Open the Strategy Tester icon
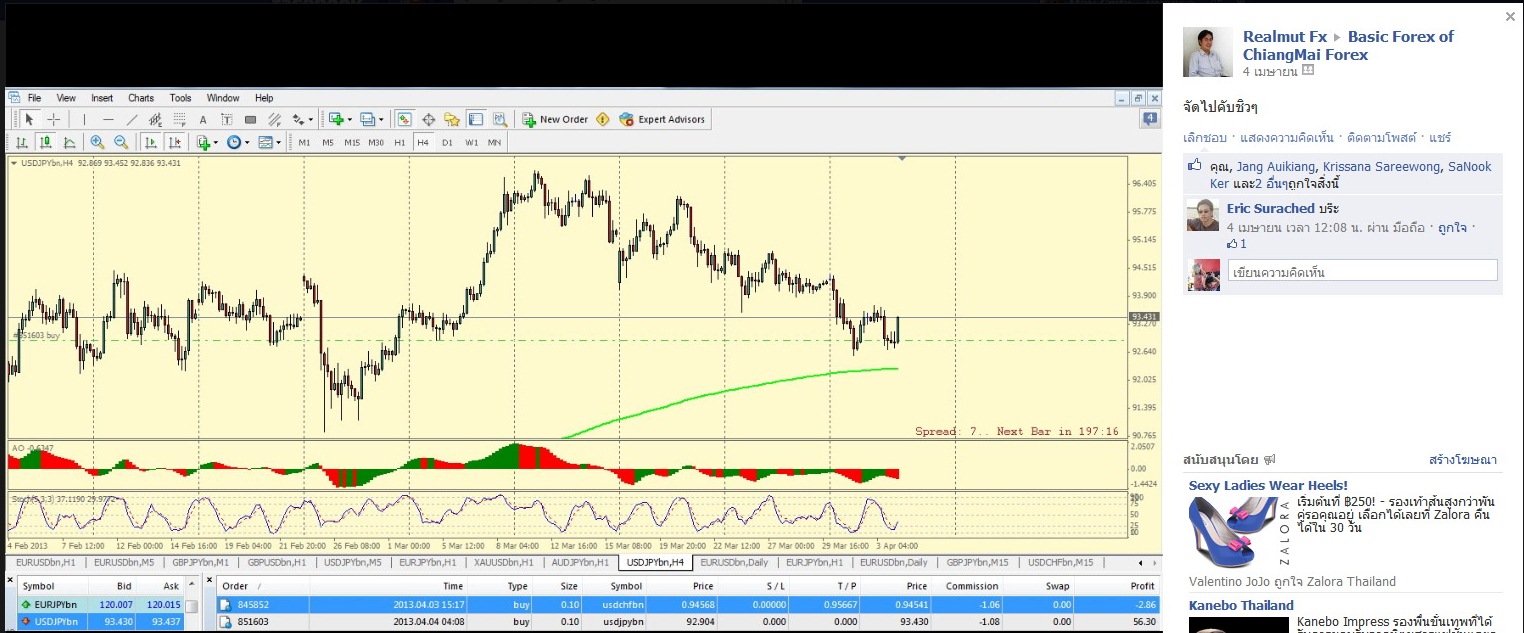The height and width of the screenshot is (633, 1524). coord(500,119)
